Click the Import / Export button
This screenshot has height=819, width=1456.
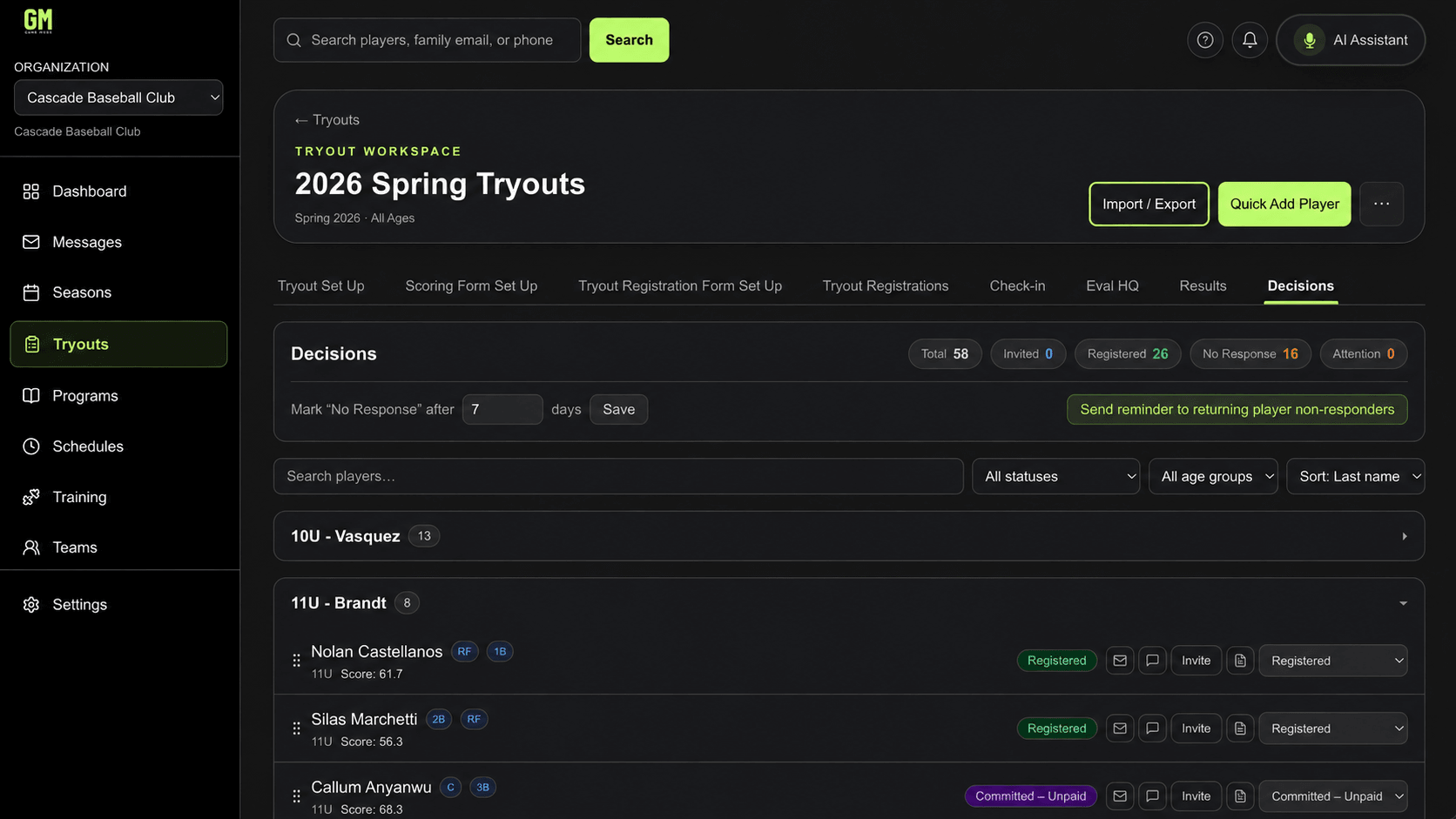point(1149,204)
